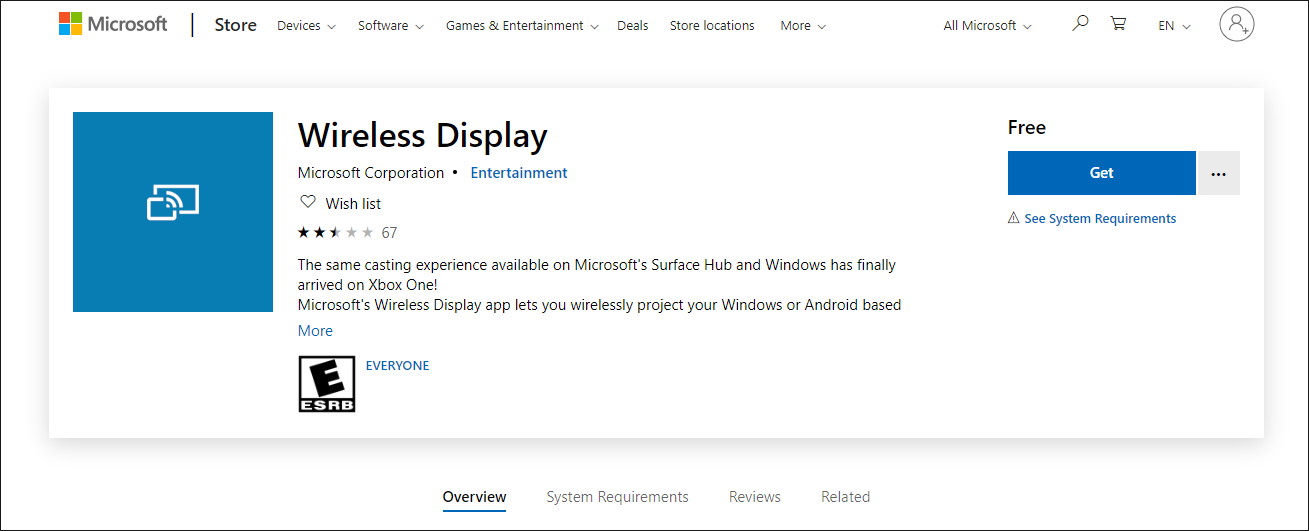The image size is (1309, 531).
Task: Open the See System Requirements link
Action: coord(1100,218)
